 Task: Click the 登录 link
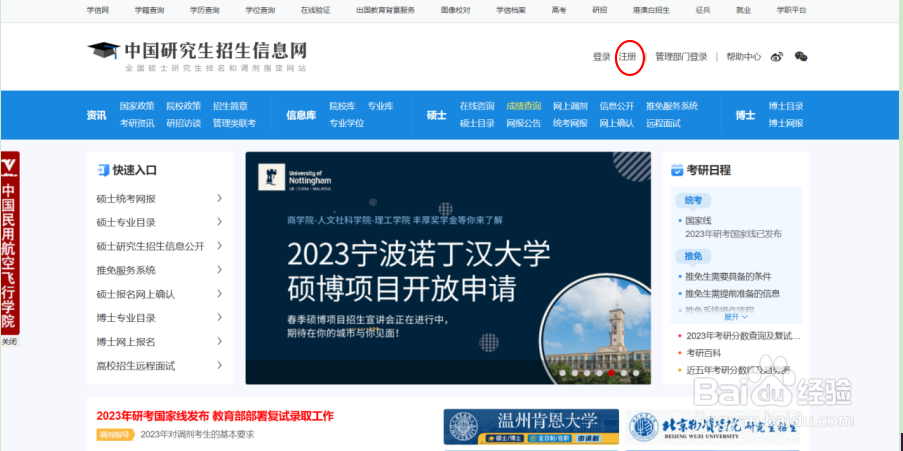[601, 57]
